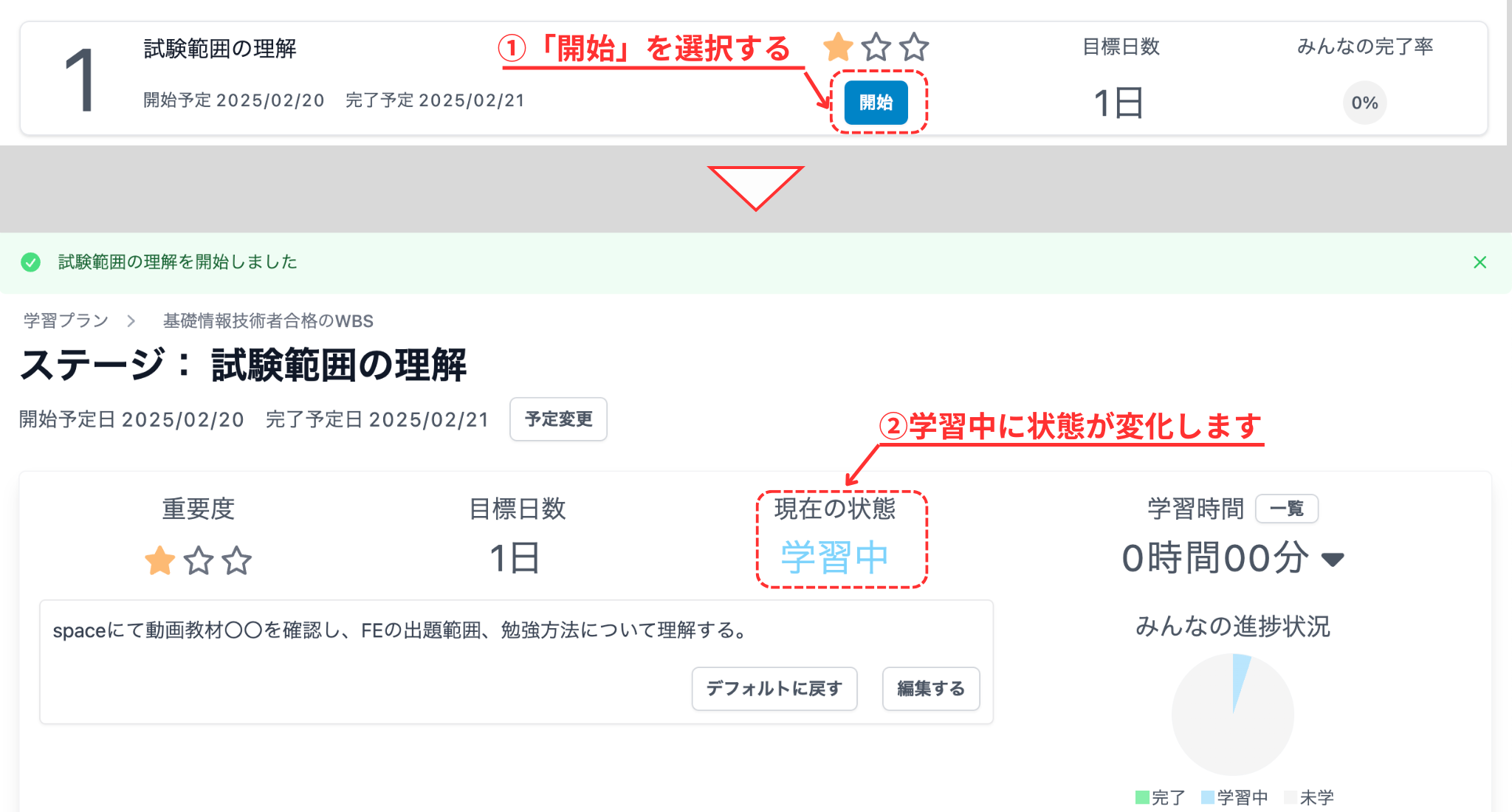The image size is (1512, 812).
Task: Open 基礎情報技術者合格のWBS breadcrumb link
Action: tap(268, 320)
